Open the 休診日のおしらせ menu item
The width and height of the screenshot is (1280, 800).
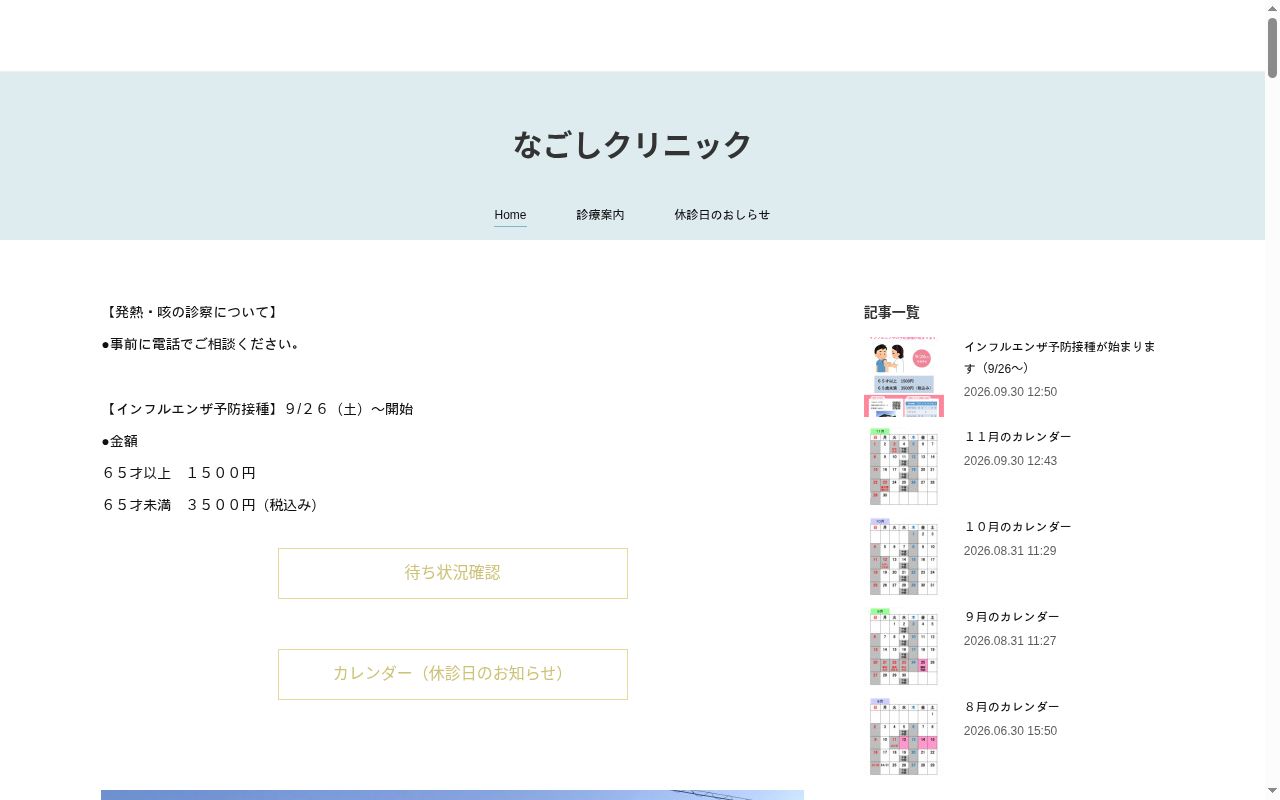point(722,215)
